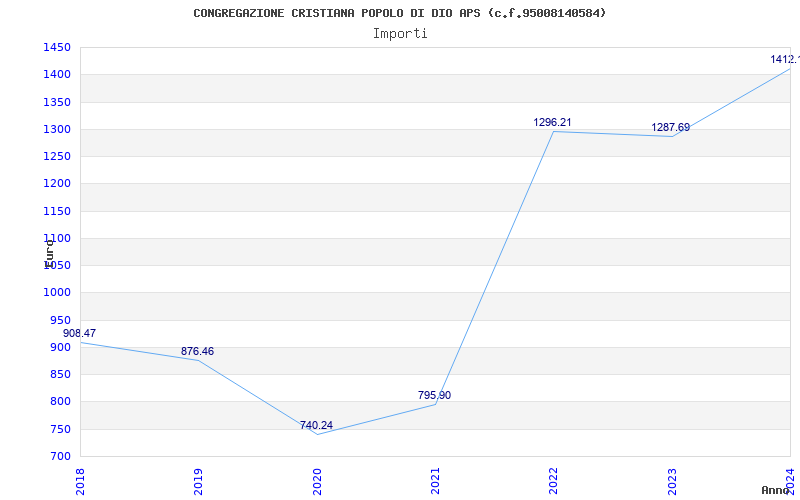Select x-axis year 2018

(x=80, y=482)
